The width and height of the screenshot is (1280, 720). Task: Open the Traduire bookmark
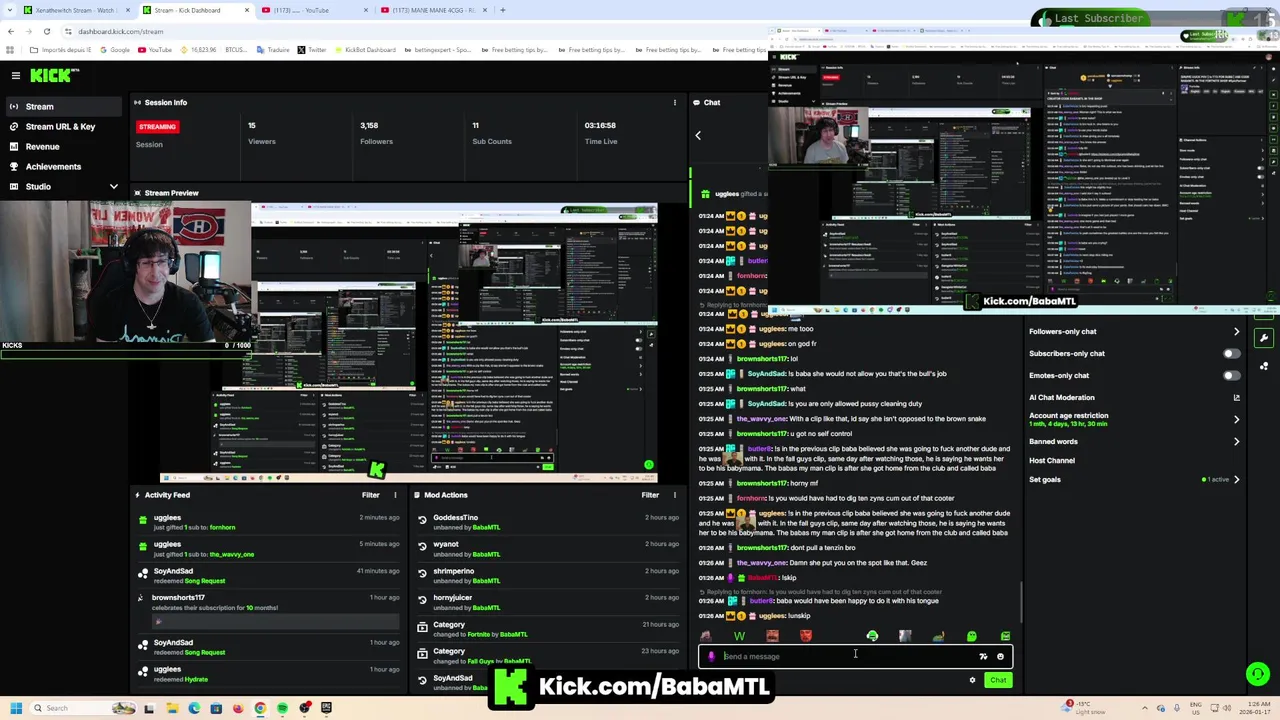tap(272, 50)
